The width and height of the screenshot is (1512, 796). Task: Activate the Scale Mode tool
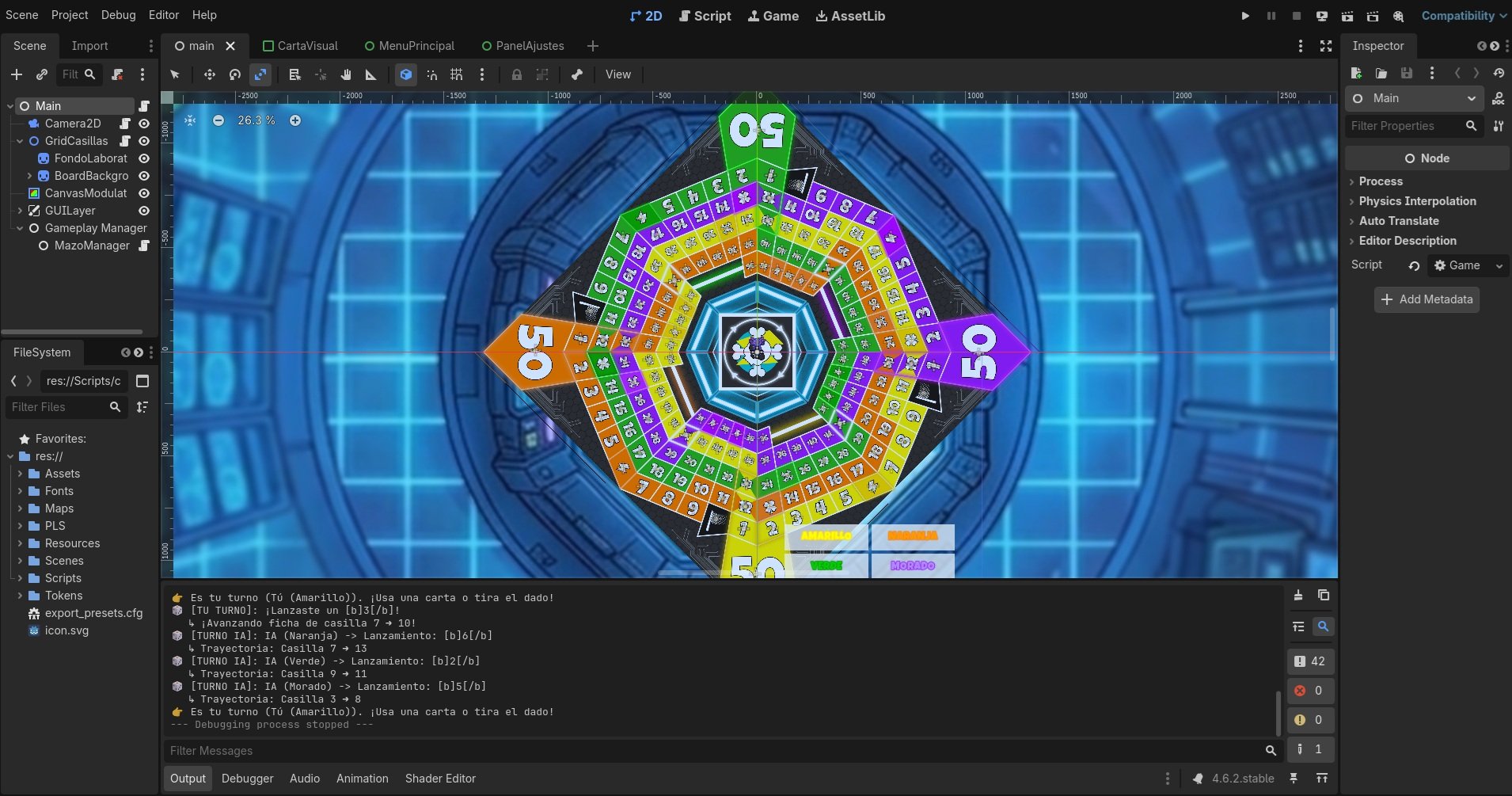[x=260, y=74]
